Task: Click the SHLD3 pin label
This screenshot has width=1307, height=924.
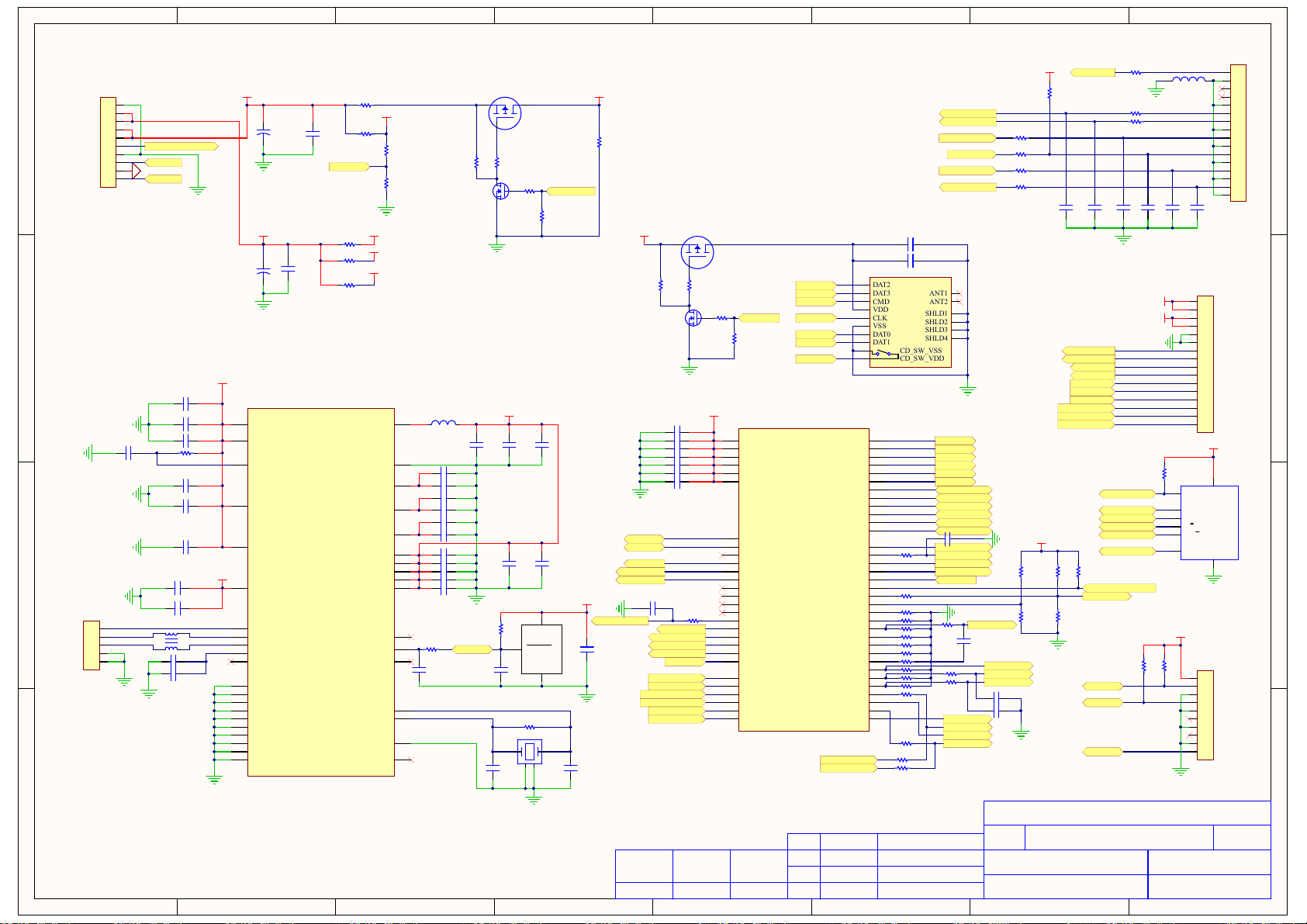Action: [x=936, y=330]
